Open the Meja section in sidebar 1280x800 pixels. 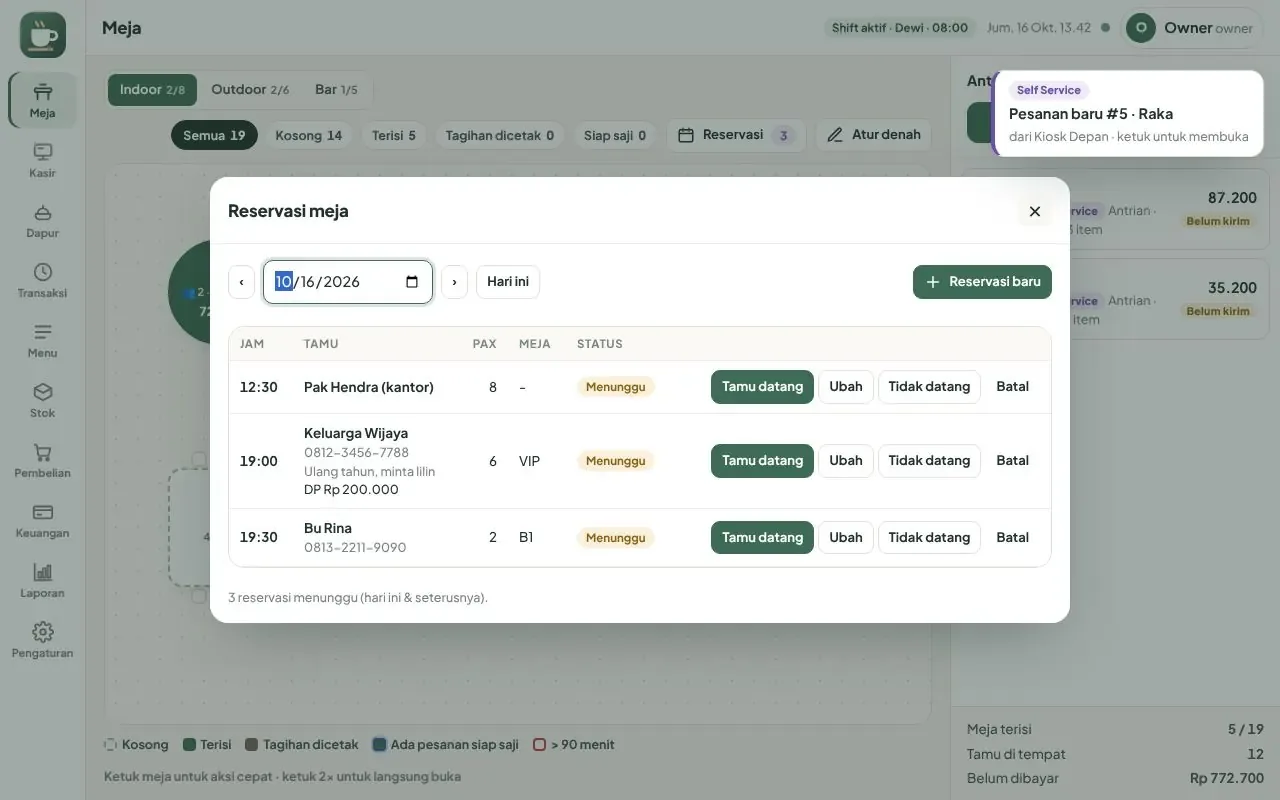click(42, 100)
